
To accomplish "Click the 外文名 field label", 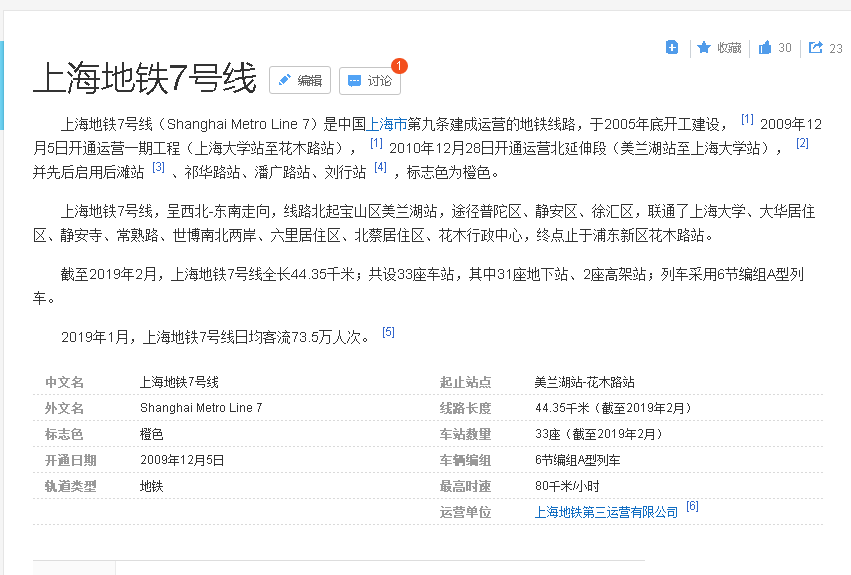I will pyautogui.click(x=65, y=408).
